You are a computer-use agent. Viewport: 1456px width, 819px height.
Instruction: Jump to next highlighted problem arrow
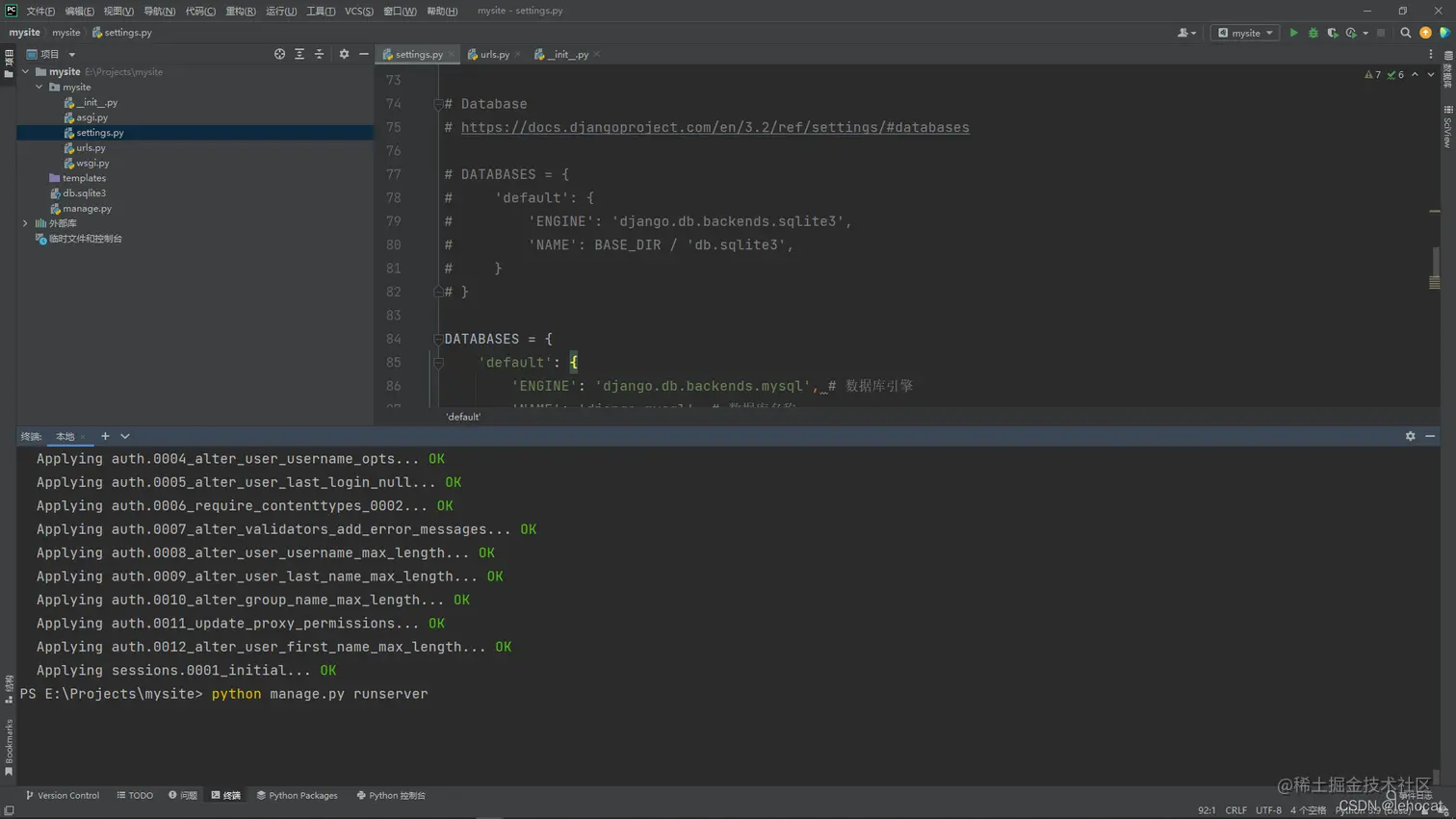(x=1430, y=74)
